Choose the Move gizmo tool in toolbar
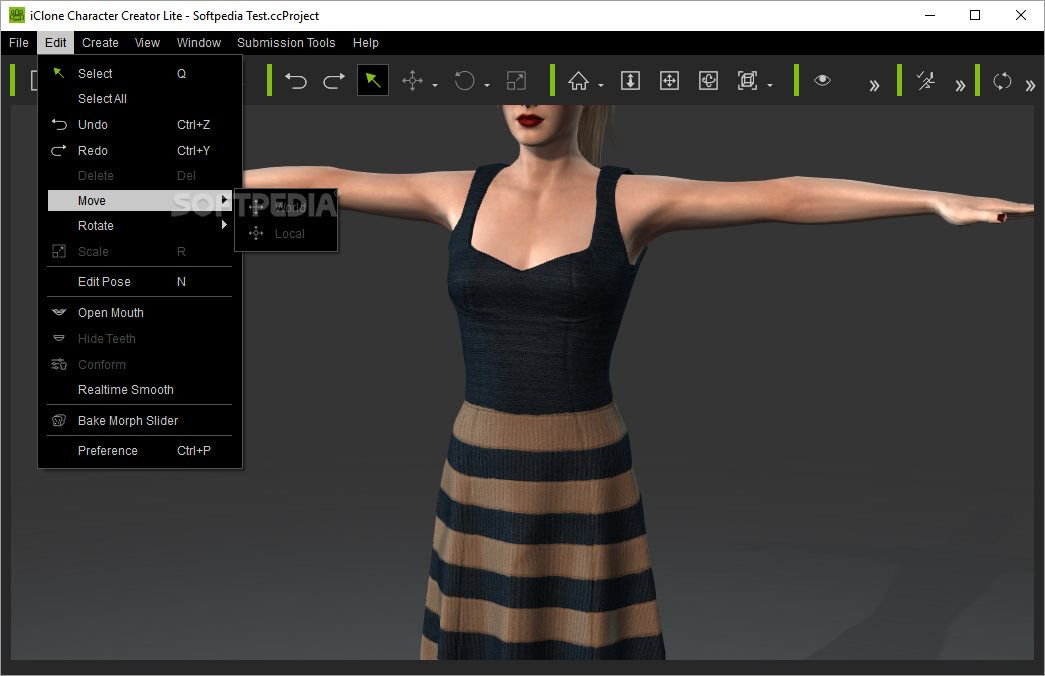Screen dimensions: 1045x676 [x=412, y=81]
